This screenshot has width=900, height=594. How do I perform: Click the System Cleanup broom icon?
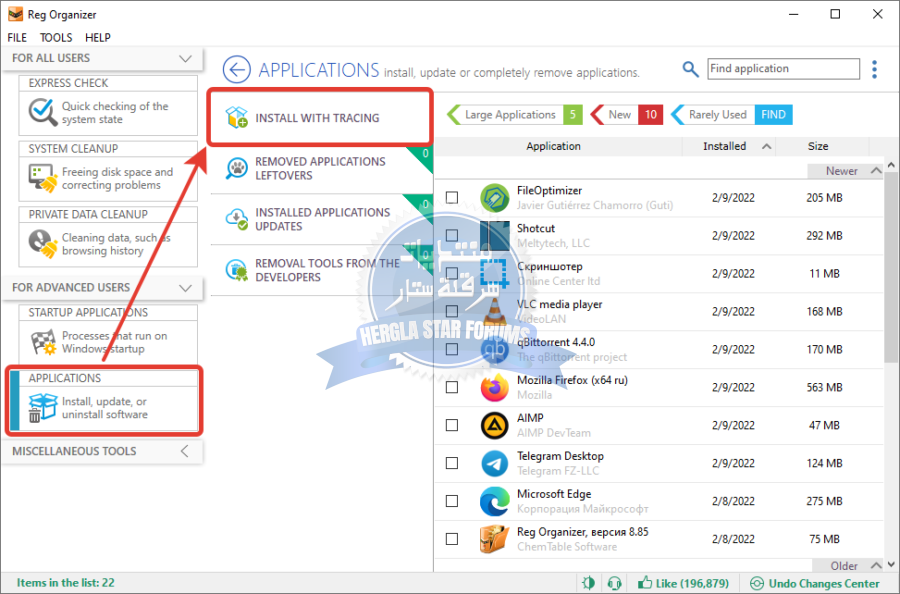[42, 178]
